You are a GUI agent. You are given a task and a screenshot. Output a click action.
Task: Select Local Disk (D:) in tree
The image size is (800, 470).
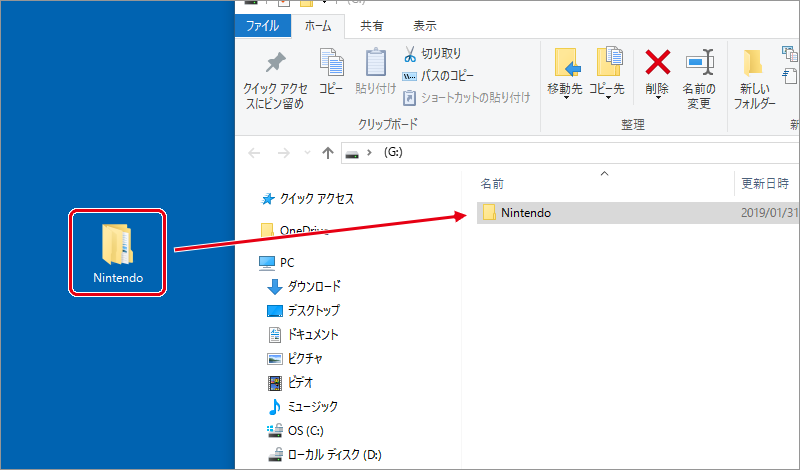(324, 455)
